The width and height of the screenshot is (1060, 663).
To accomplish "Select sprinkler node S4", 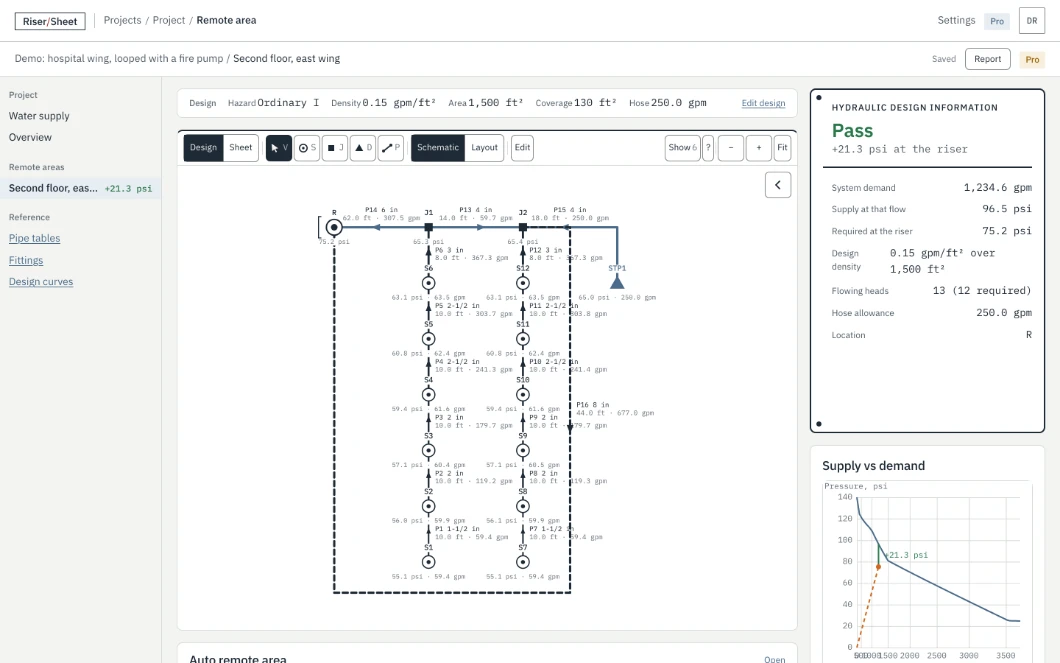I will [x=429, y=395].
